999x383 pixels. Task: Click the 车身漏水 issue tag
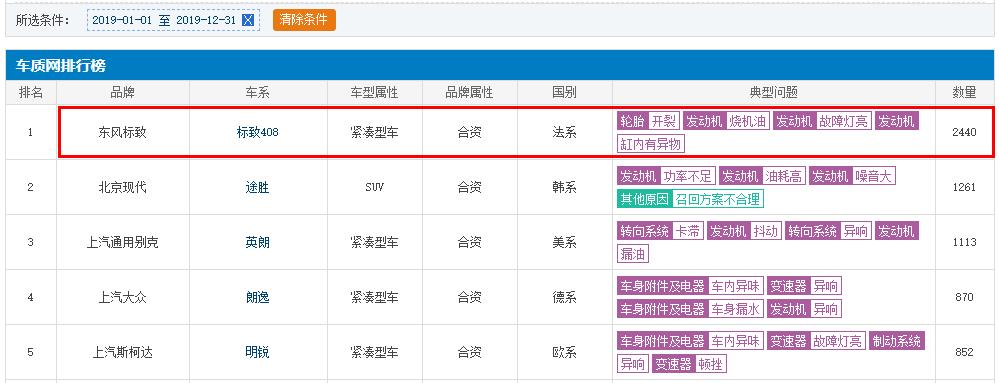[x=735, y=309]
